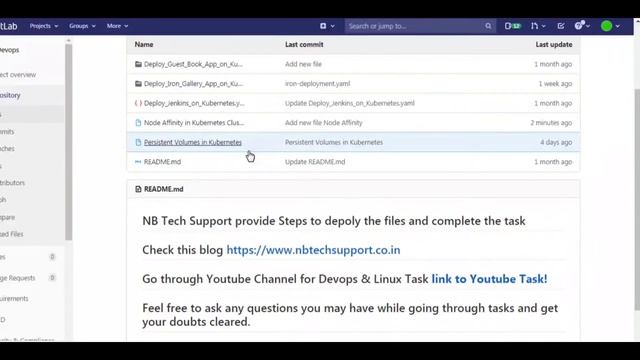Click the green user avatar

click(x=607, y=26)
